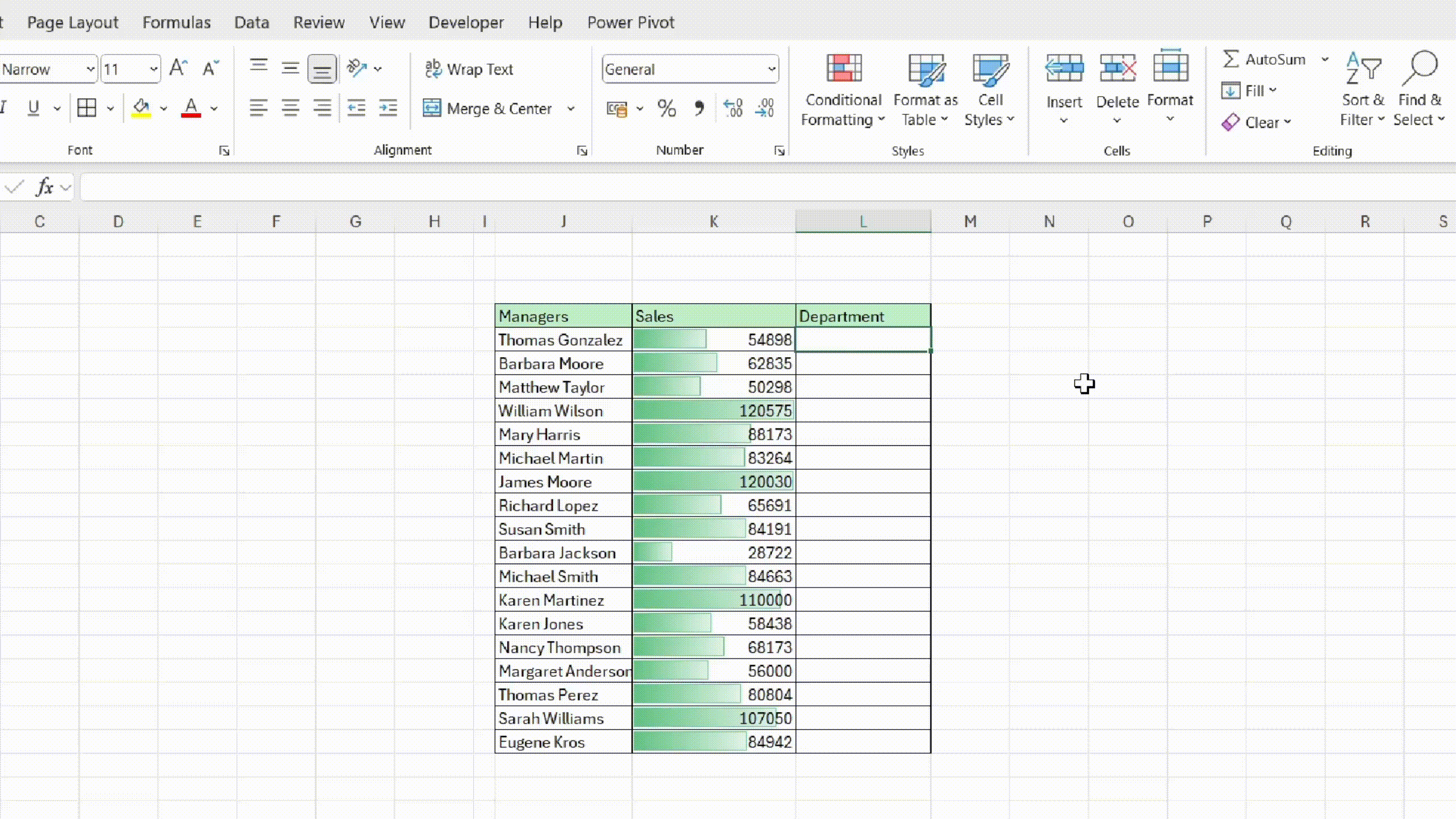Toggle Underline formatting
Screen dimensions: 1456x819
[34, 108]
